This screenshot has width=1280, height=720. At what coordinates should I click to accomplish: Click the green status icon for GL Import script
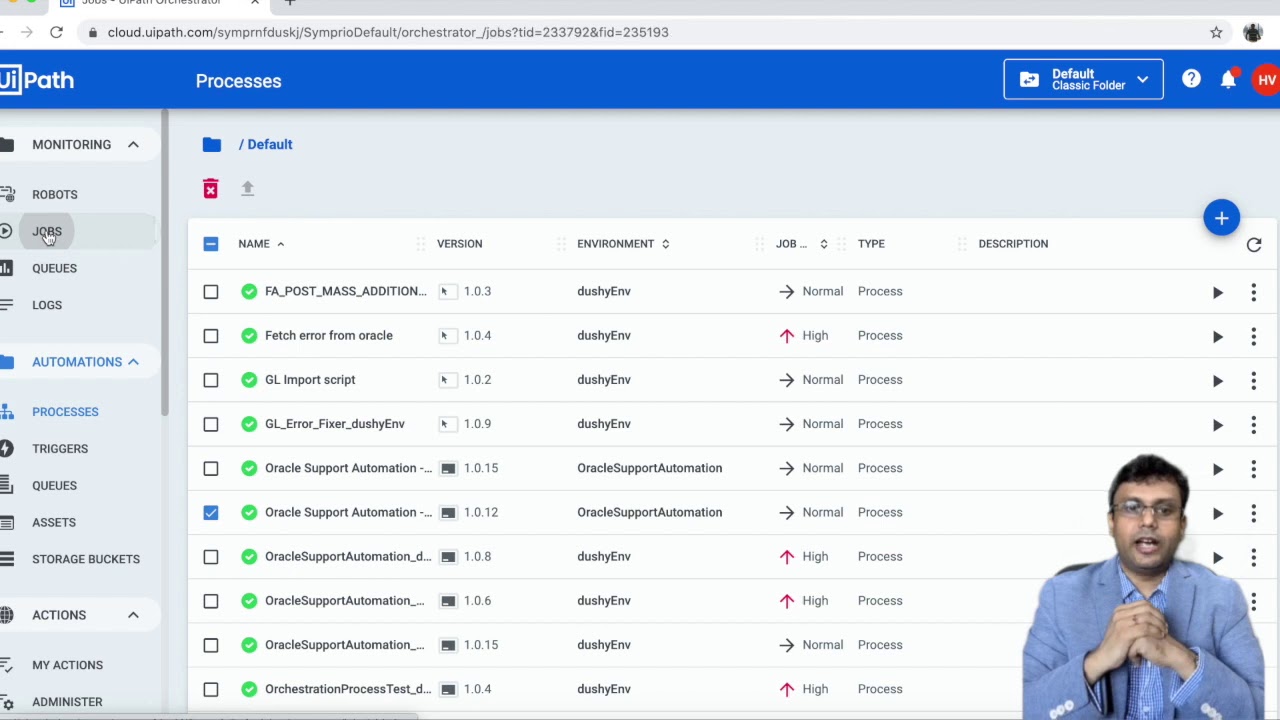coord(249,380)
